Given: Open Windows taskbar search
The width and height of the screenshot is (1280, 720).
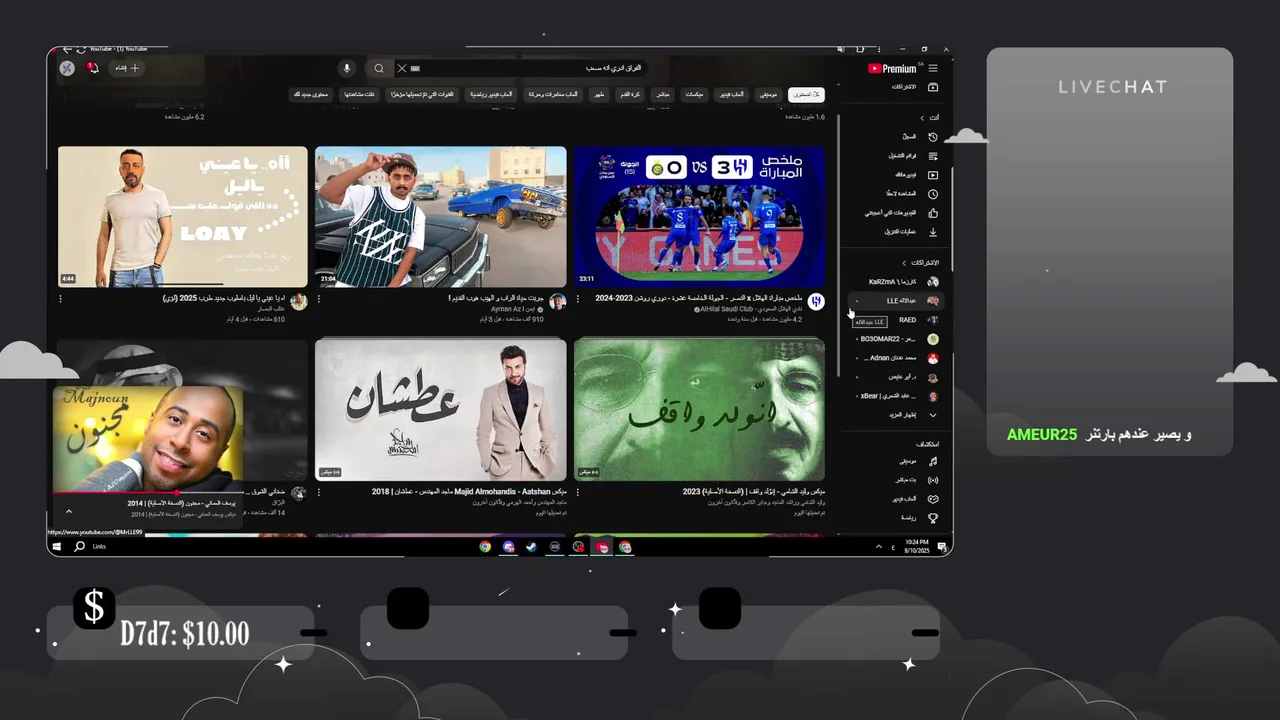Looking at the screenshot, I should pyautogui.click(x=79, y=547).
